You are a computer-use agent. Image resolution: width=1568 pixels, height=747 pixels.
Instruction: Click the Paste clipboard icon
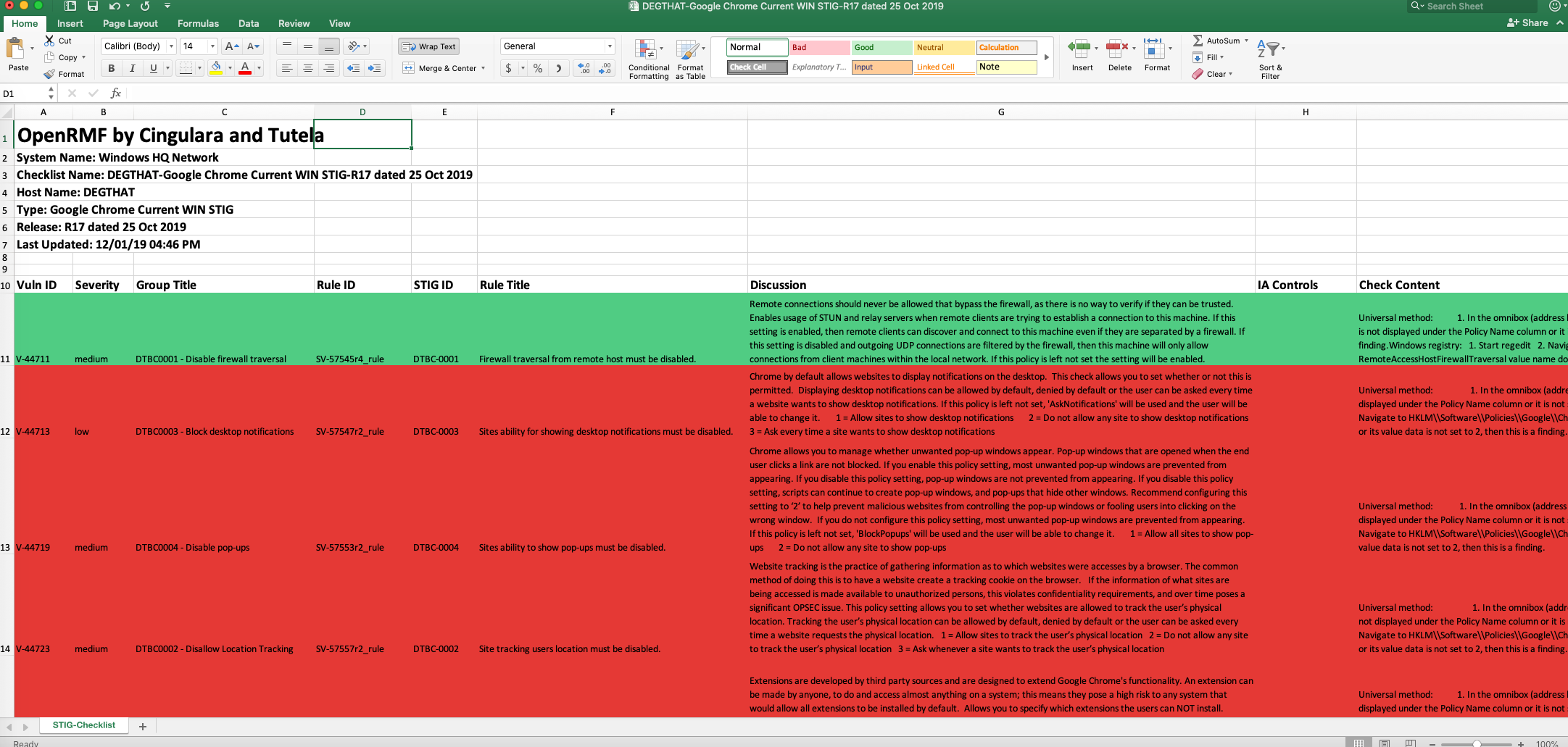point(15,49)
